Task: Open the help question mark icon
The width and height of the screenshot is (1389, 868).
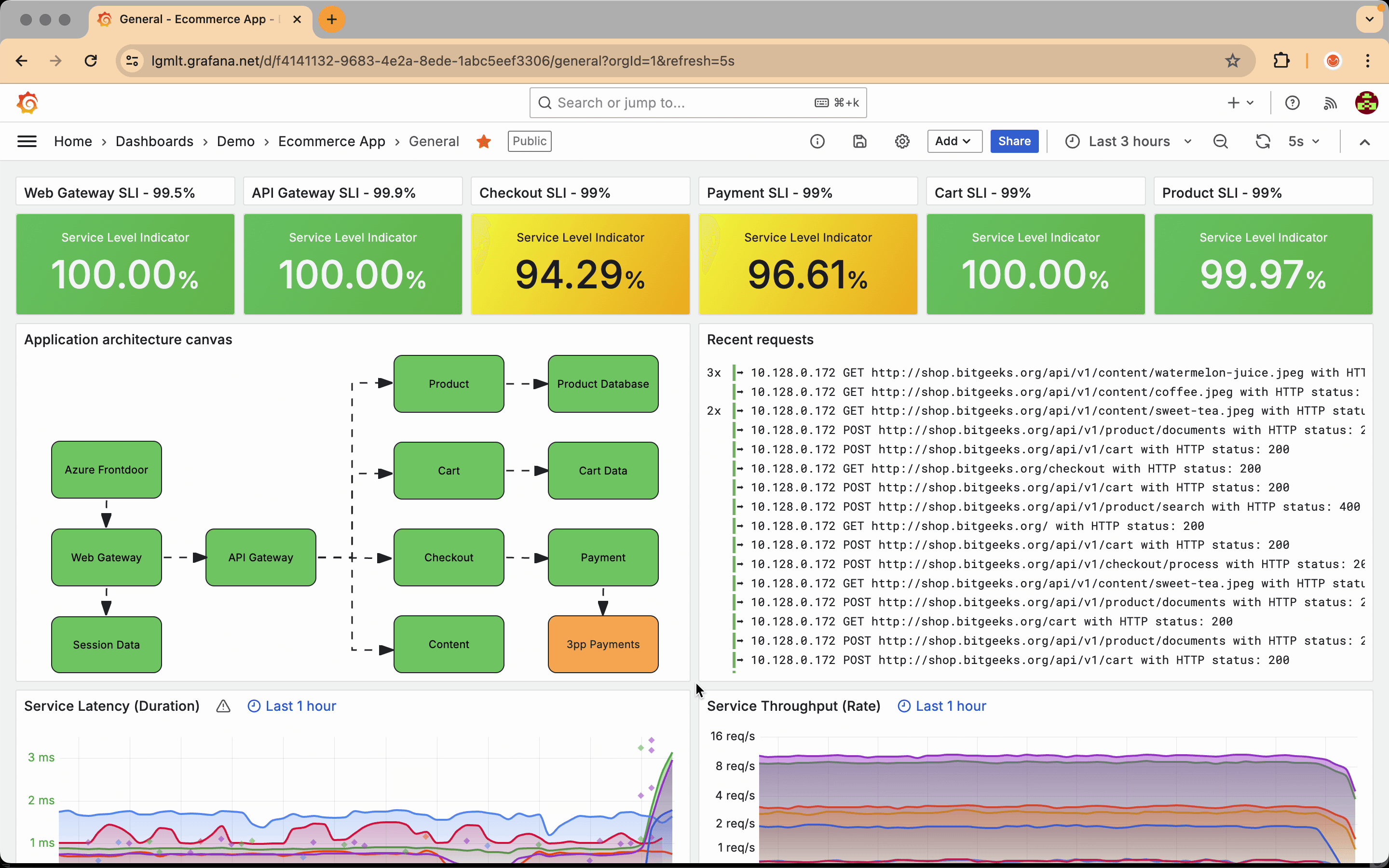Action: click(x=1292, y=103)
